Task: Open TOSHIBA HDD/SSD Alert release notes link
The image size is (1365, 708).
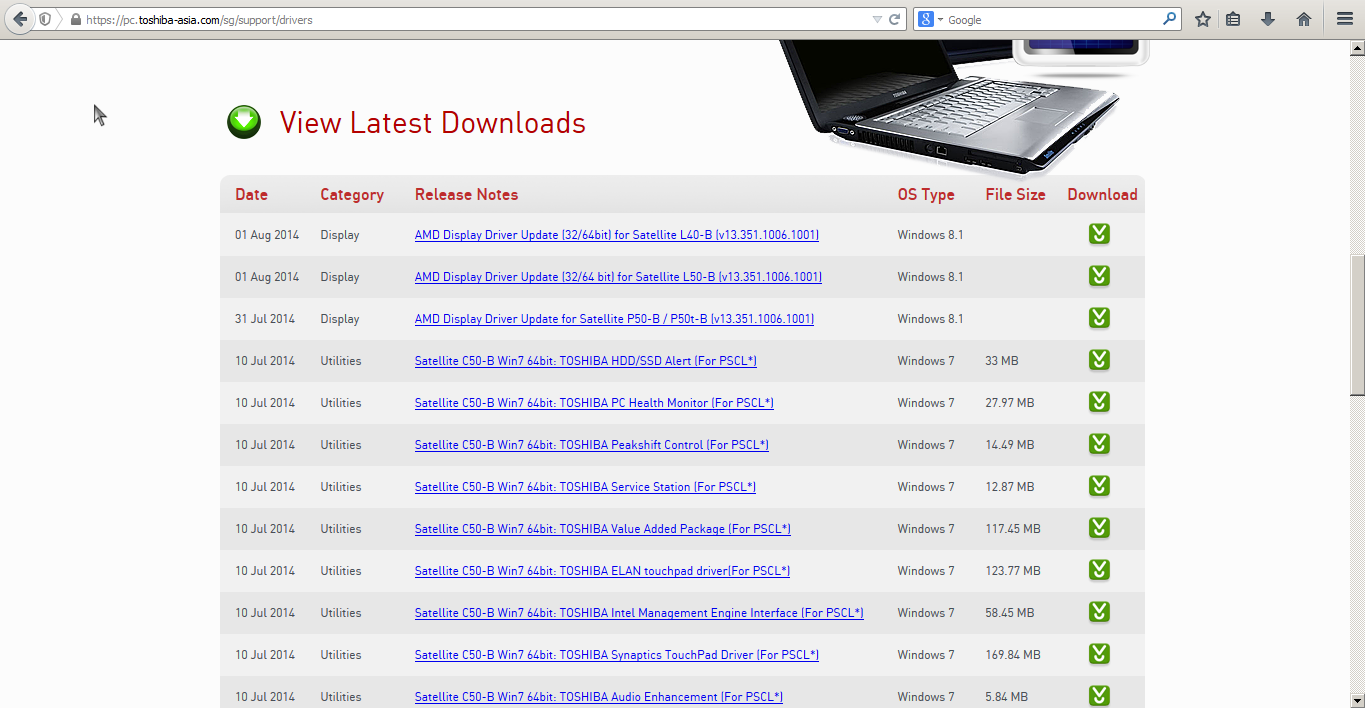Action: point(585,361)
